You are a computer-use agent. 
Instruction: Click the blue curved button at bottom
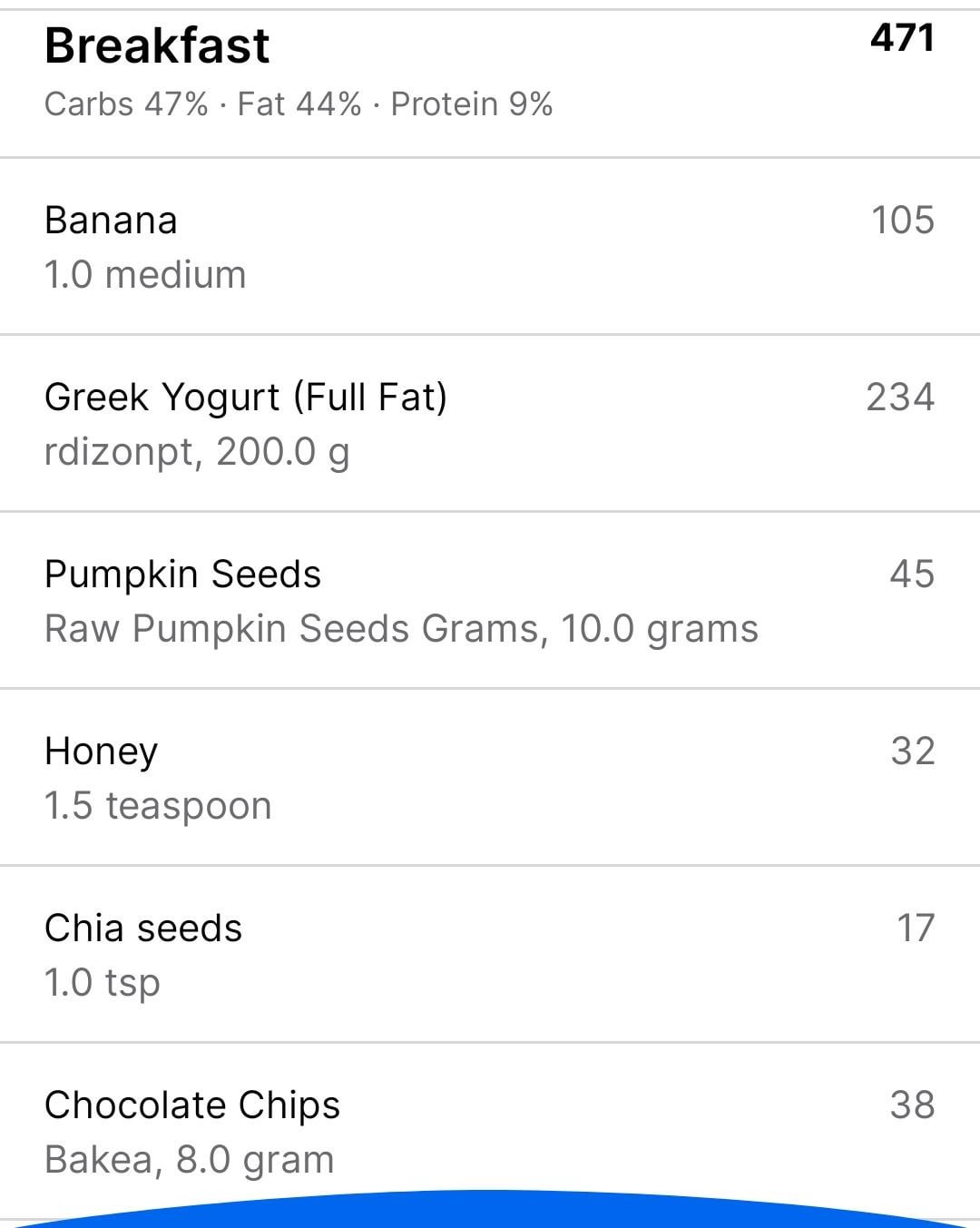(490, 1212)
